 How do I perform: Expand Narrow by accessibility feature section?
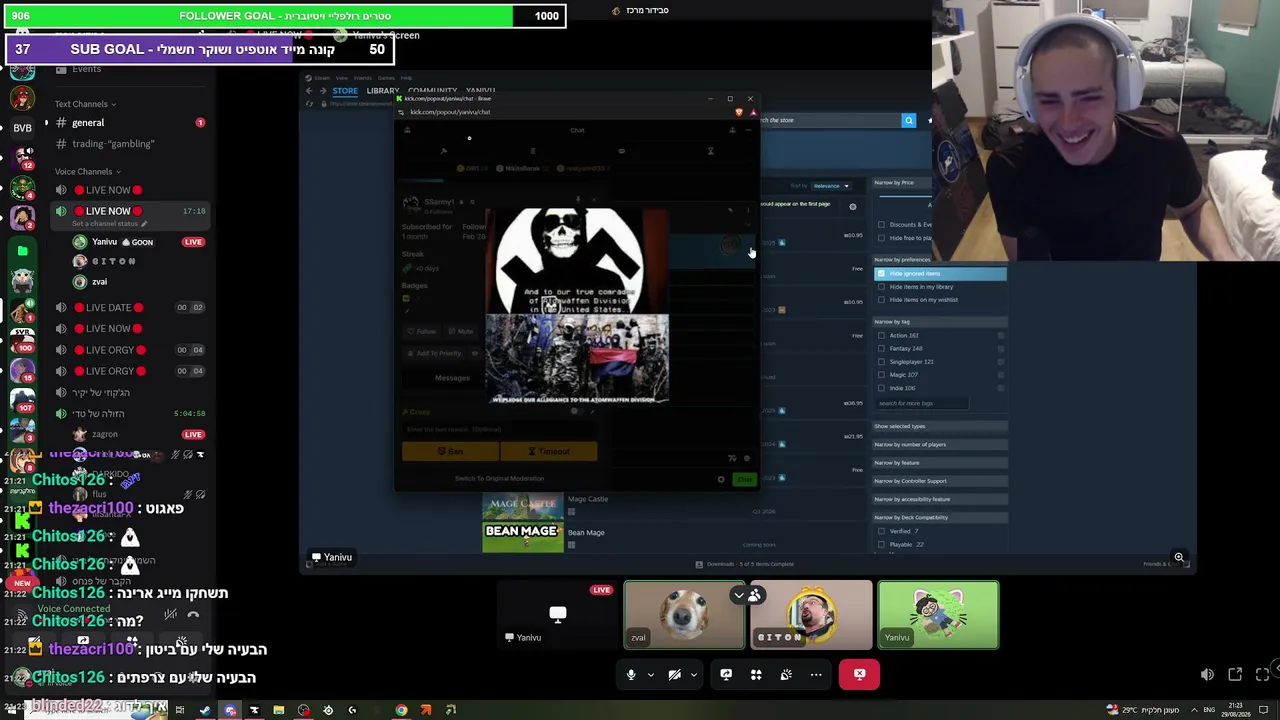940,499
